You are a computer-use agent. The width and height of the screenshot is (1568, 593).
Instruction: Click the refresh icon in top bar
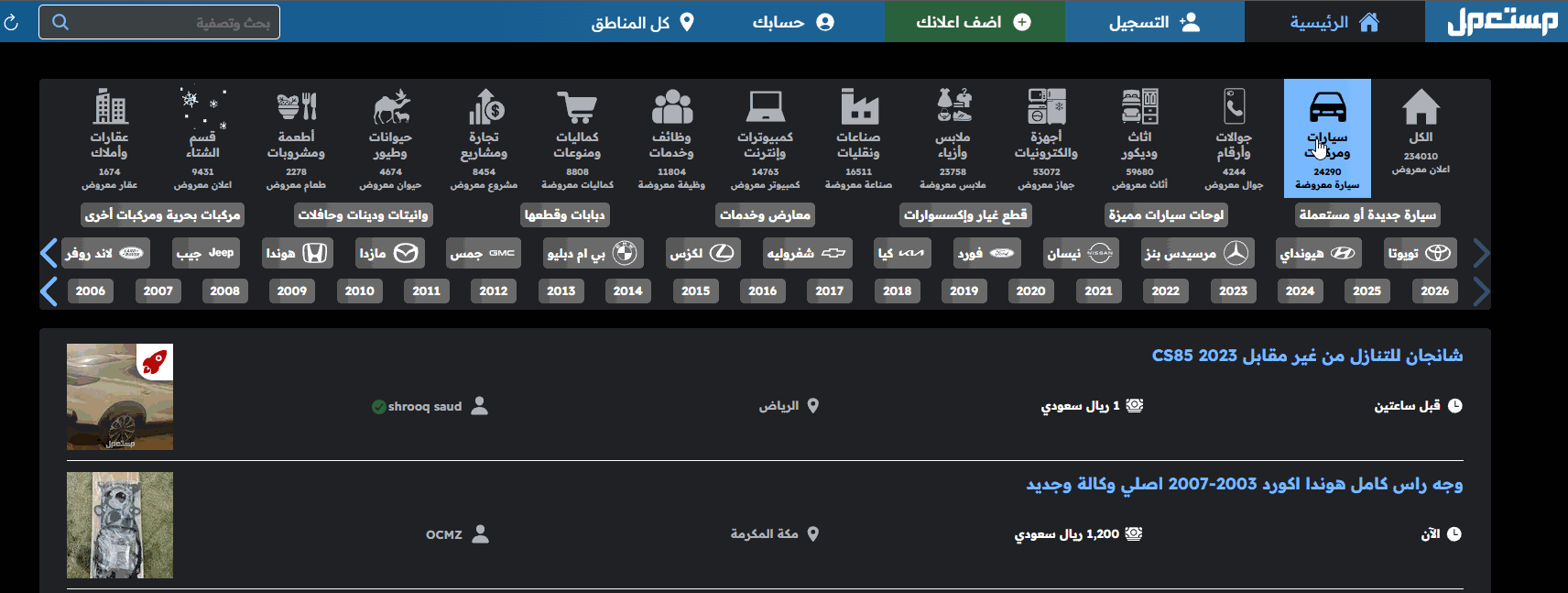(12, 22)
